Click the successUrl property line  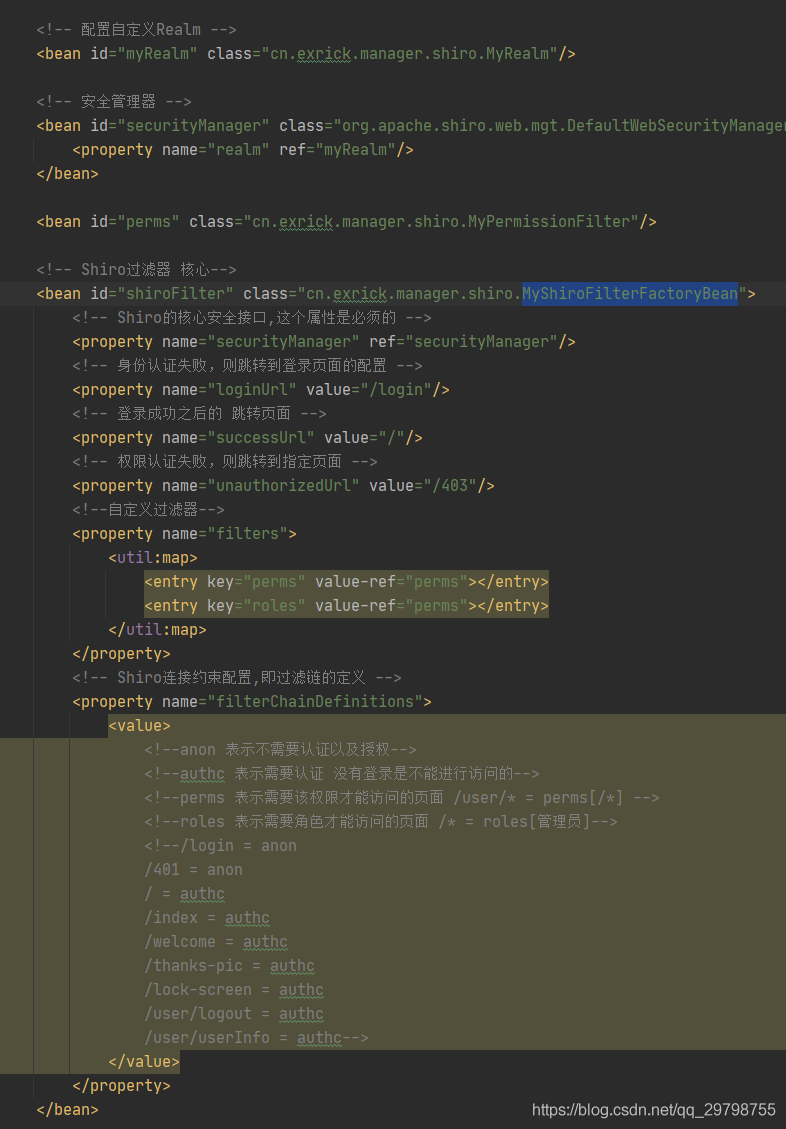point(247,438)
